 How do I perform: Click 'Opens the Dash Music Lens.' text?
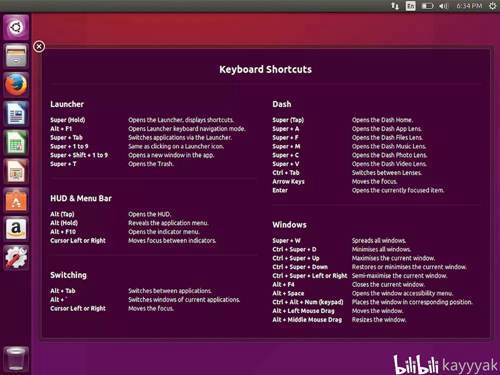pyautogui.click(x=389, y=146)
